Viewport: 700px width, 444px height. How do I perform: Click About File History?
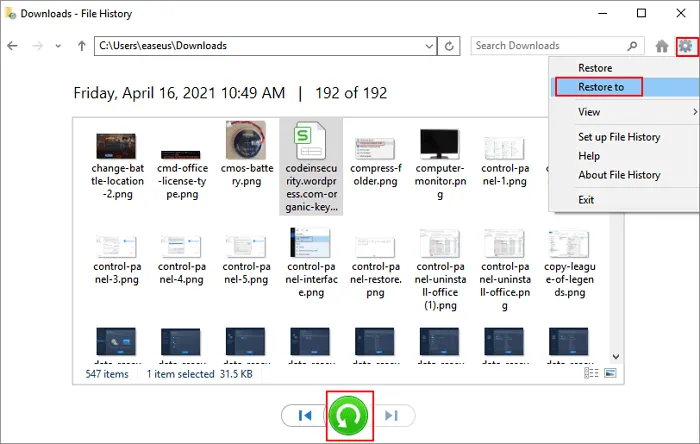[619, 175]
